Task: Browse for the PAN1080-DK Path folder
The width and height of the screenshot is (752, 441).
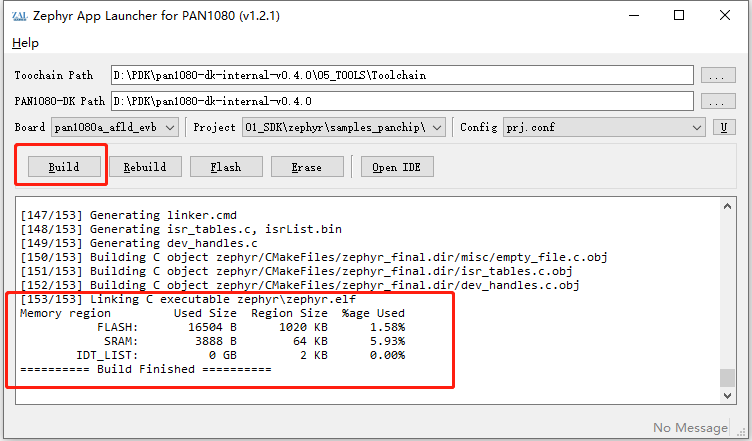Action: 718,101
